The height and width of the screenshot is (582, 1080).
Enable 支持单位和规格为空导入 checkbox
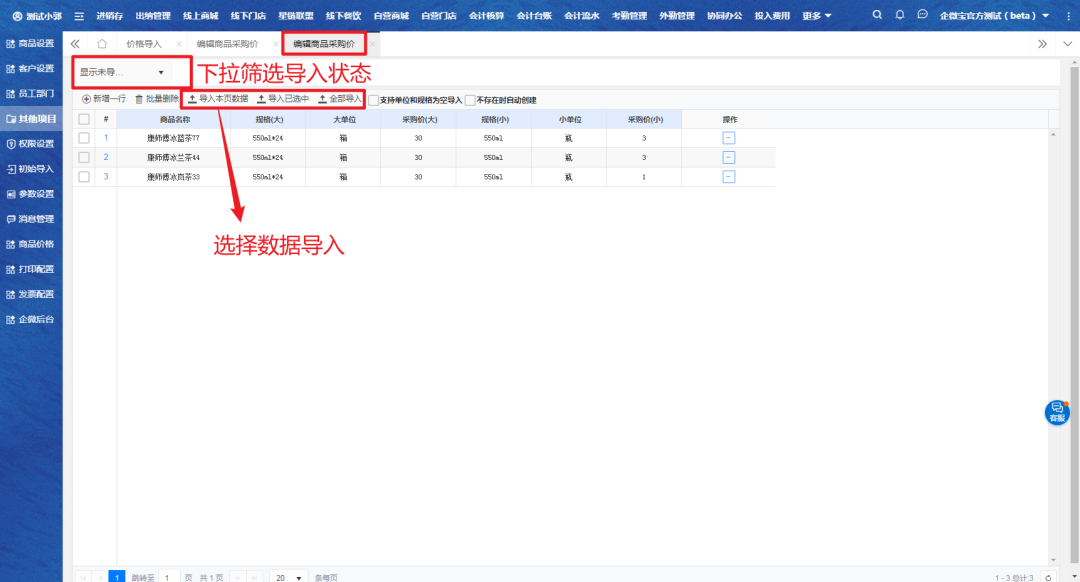[373, 100]
